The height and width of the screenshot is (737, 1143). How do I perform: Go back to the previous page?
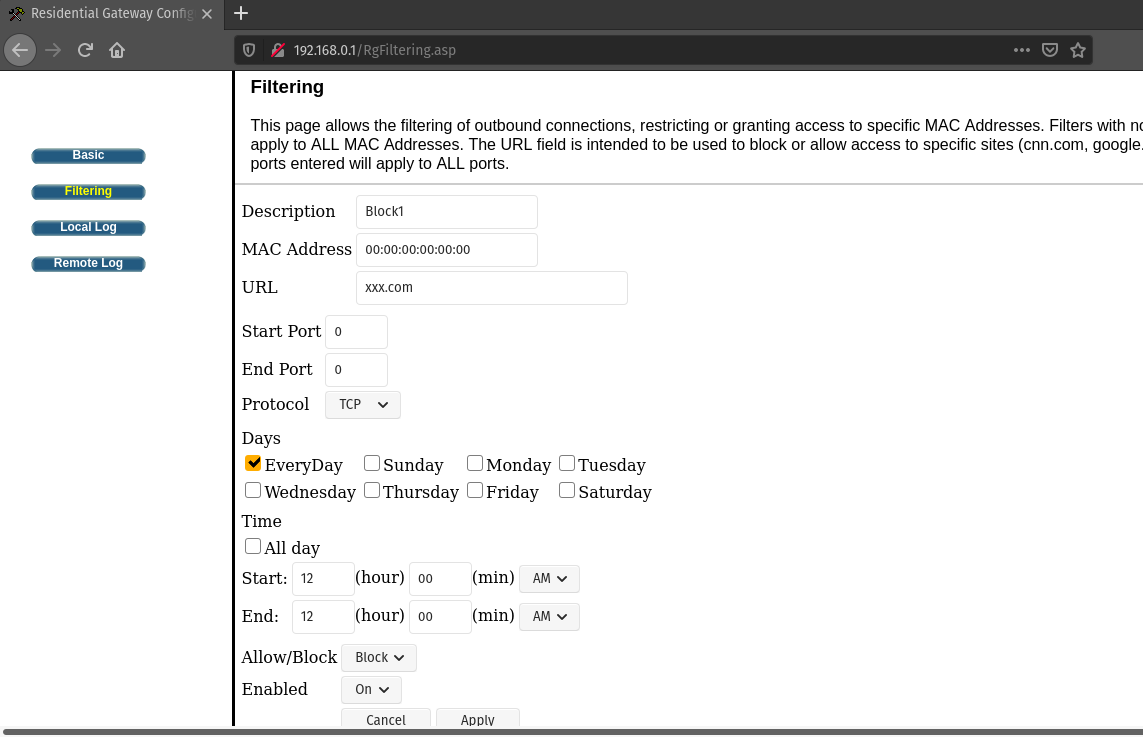click(x=20, y=50)
